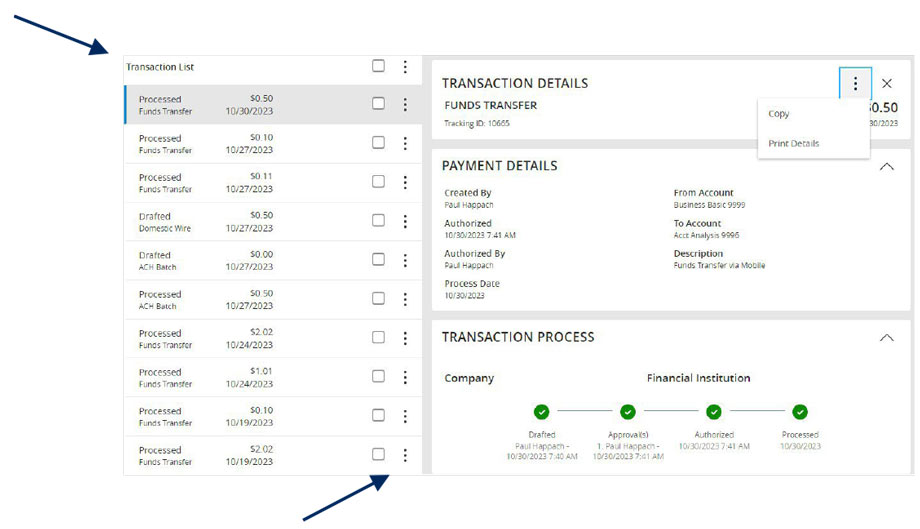Click the Company label in Transaction Process
This screenshot has width=920, height=529.
click(x=469, y=379)
